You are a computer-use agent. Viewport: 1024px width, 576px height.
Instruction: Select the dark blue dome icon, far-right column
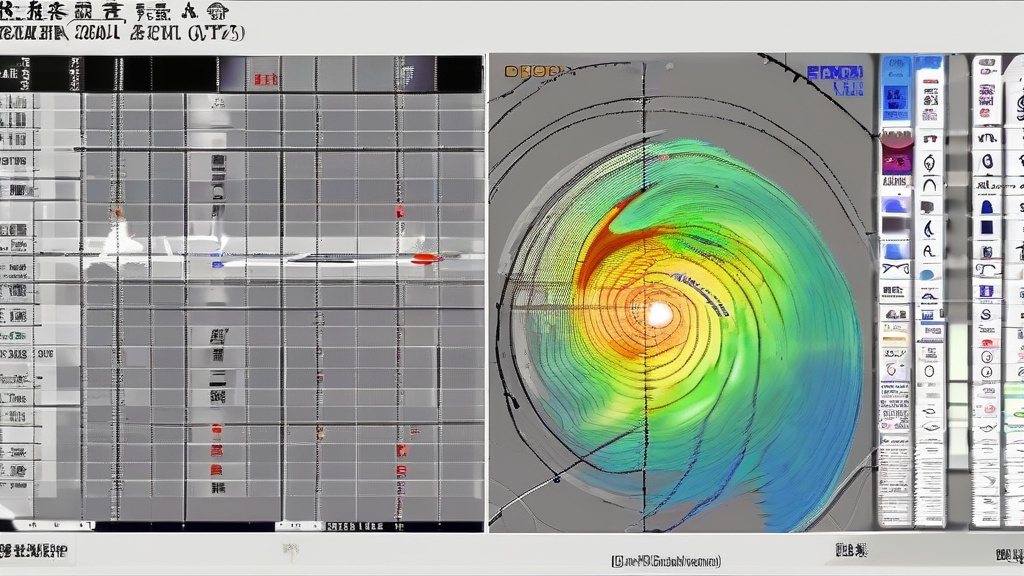[987, 206]
